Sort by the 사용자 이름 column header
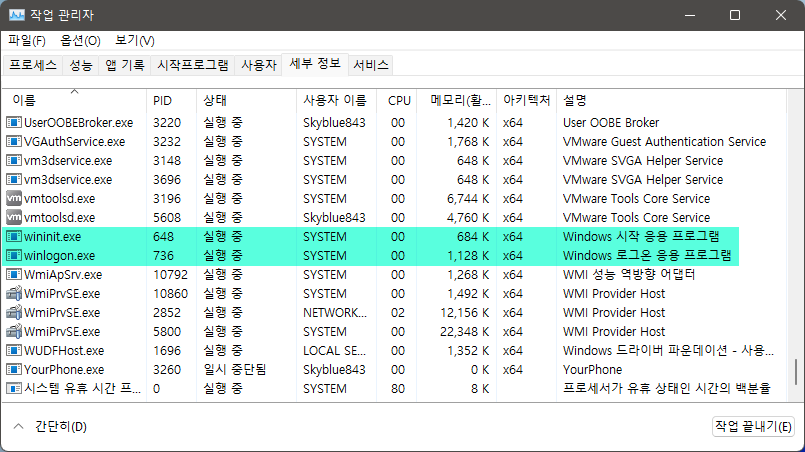This screenshot has width=805, height=452. (x=337, y=101)
